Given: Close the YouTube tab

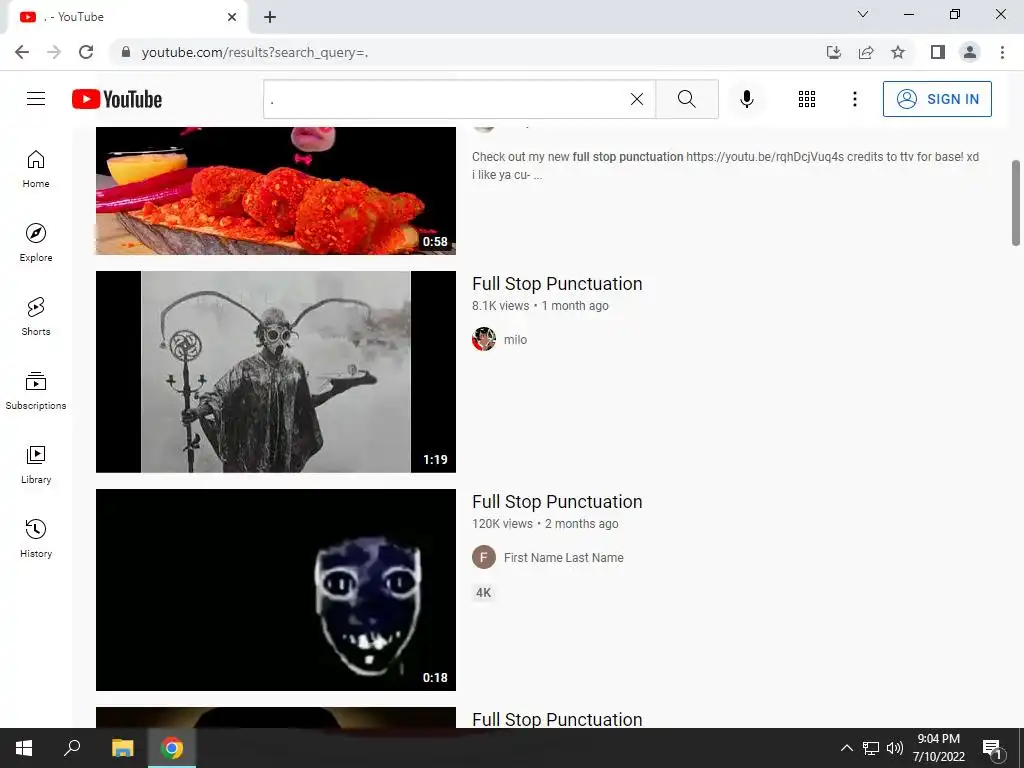Looking at the screenshot, I should [x=232, y=17].
